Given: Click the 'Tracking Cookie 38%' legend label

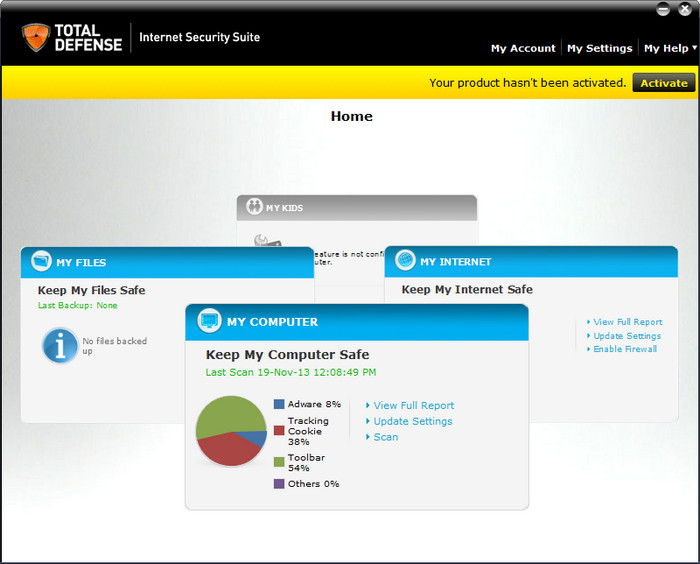Looking at the screenshot, I should (308, 431).
